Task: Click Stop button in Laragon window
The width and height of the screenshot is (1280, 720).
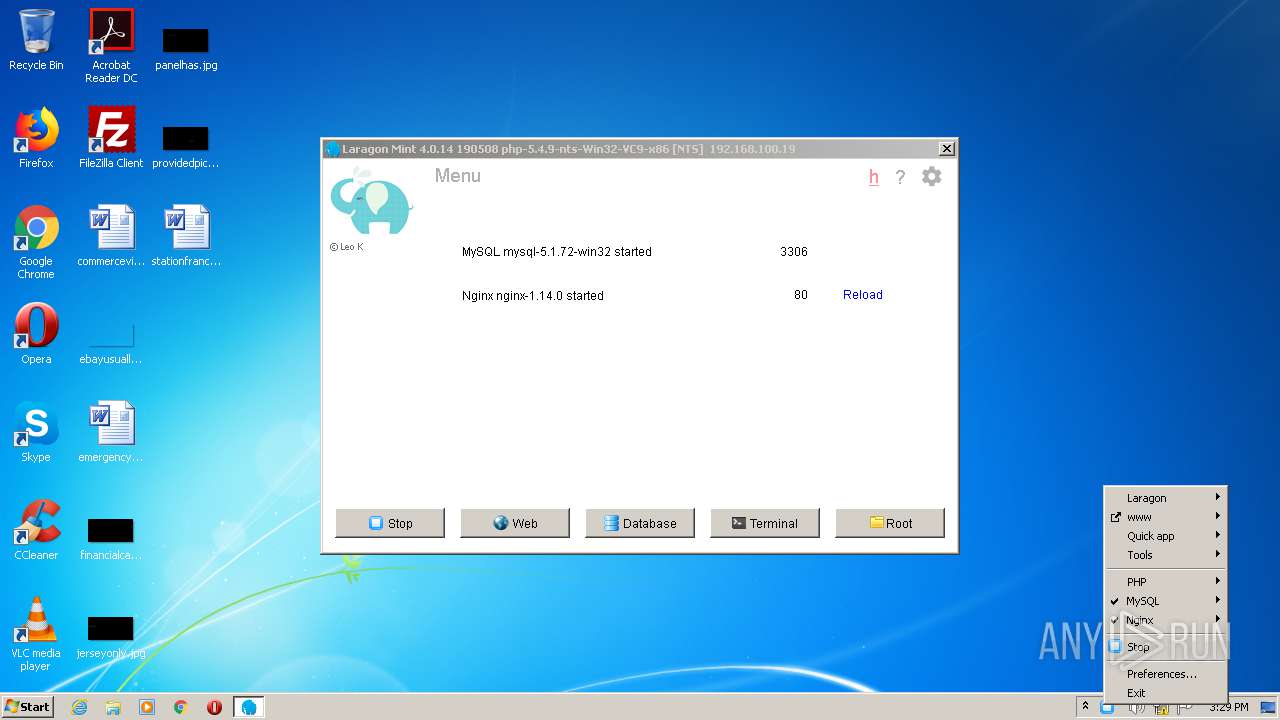Action: click(390, 523)
